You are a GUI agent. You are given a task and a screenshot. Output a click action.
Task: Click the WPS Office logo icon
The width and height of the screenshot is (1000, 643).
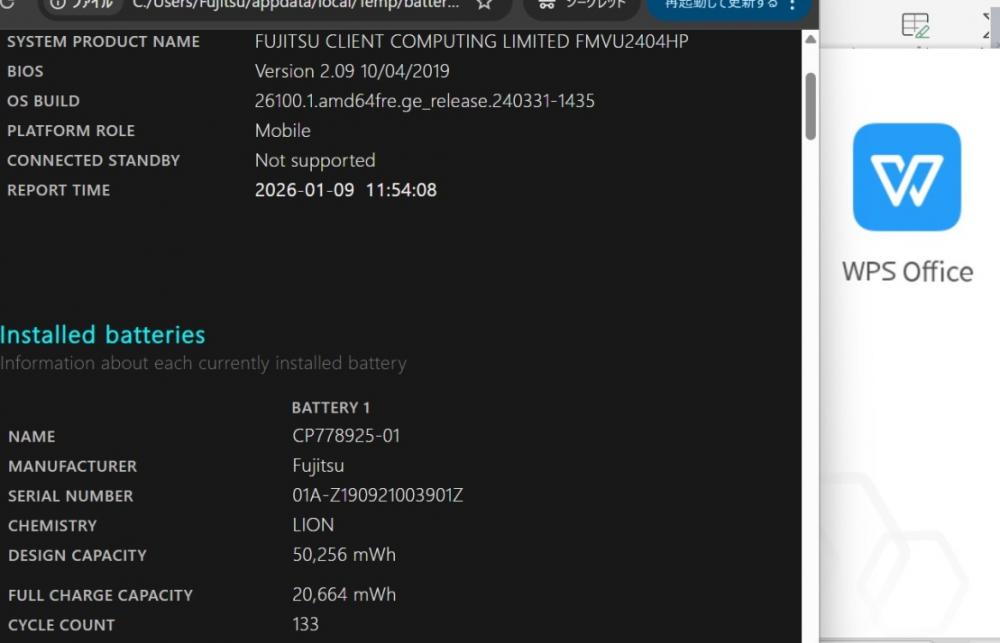906,177
